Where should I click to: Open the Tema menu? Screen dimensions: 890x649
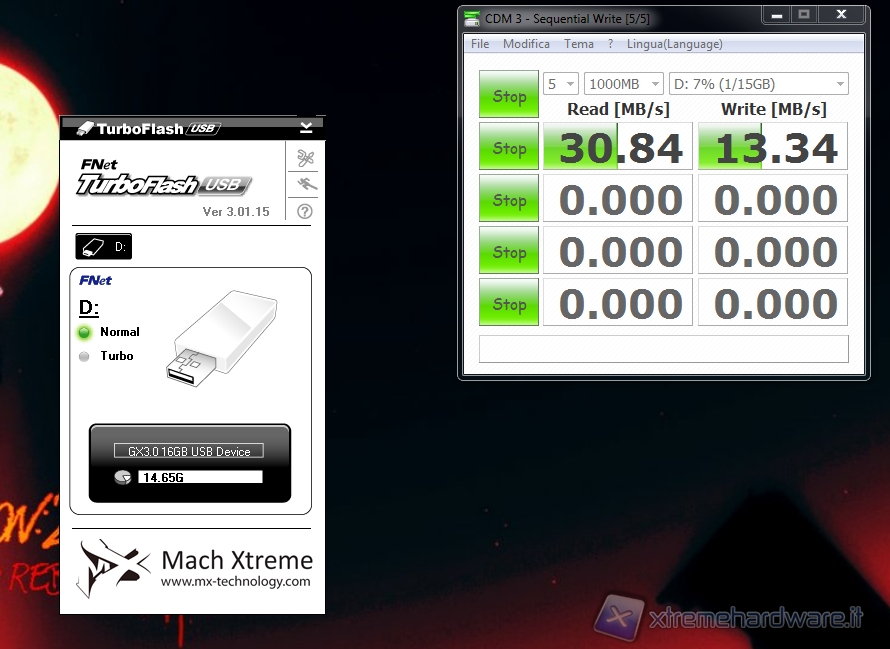coord(578,44)
